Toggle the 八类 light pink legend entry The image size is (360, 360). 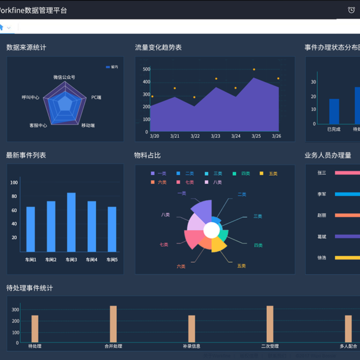[x=213, y=182]
